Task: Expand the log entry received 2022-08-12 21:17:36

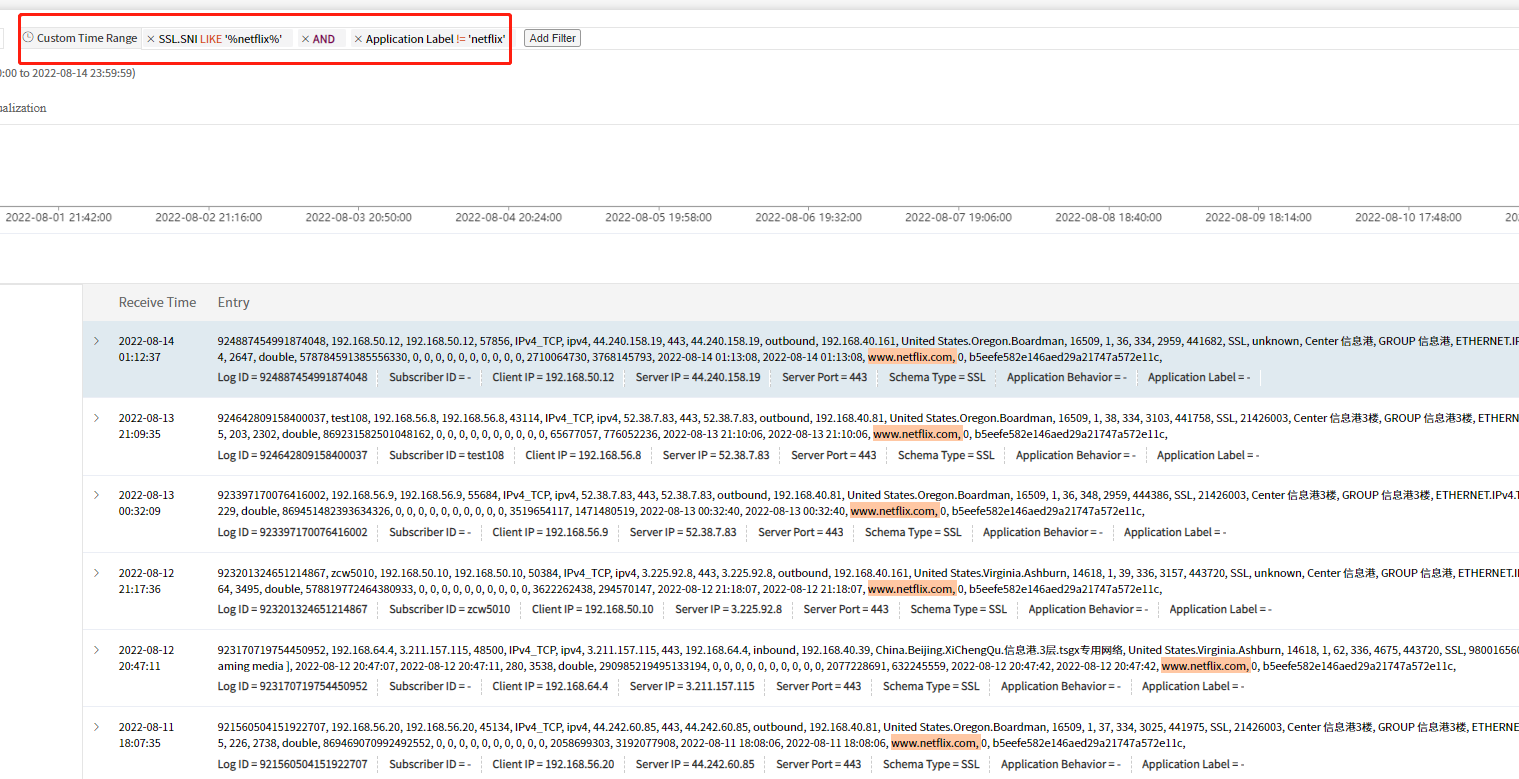Action: coord(96,572)
